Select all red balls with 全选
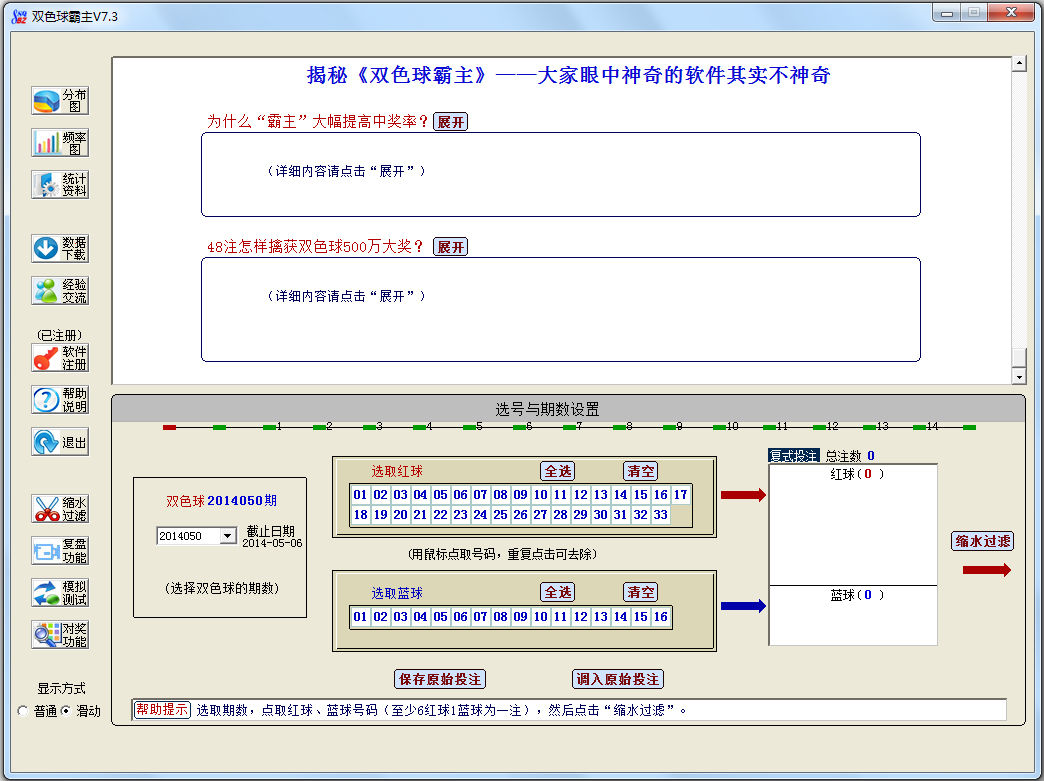1044x781 pixels. pyautogui.click(x=557, y=471)
